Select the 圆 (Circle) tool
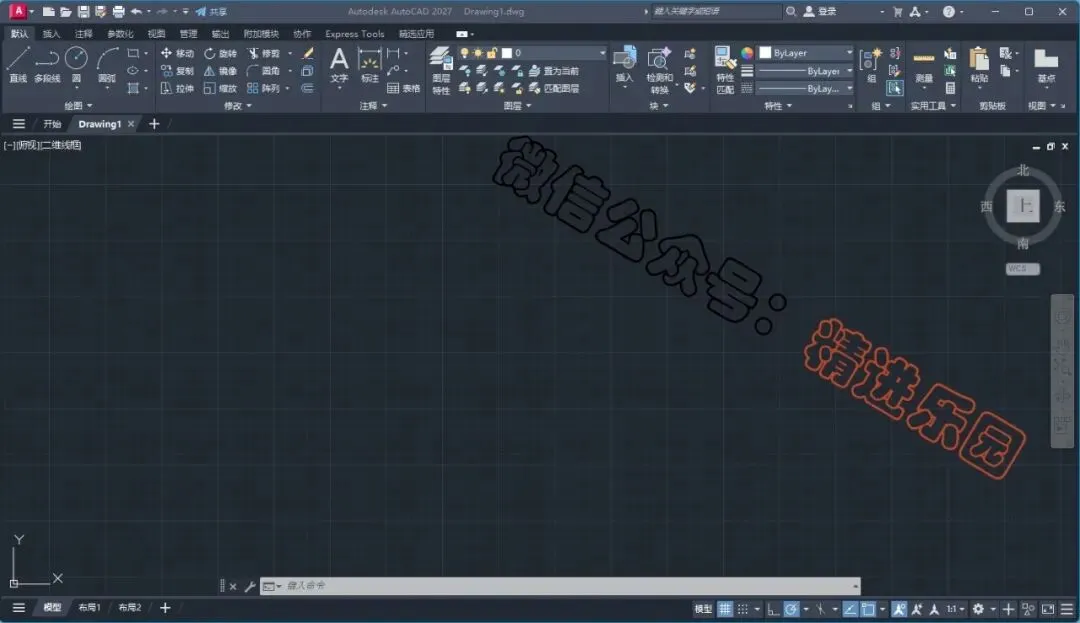 (x=76, y=65)
